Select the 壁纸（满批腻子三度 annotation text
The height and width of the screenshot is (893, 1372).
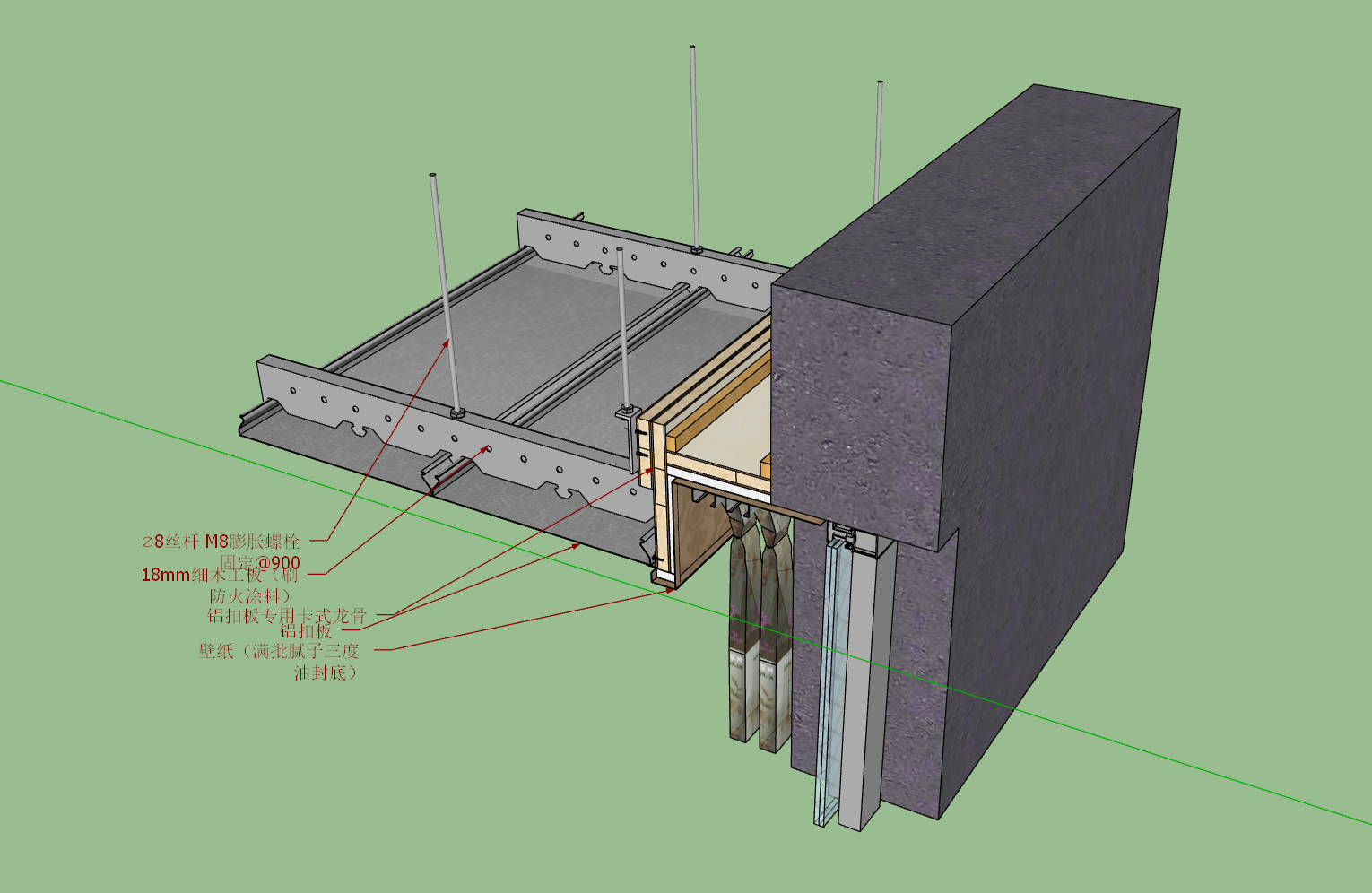(x=279, y=651)
